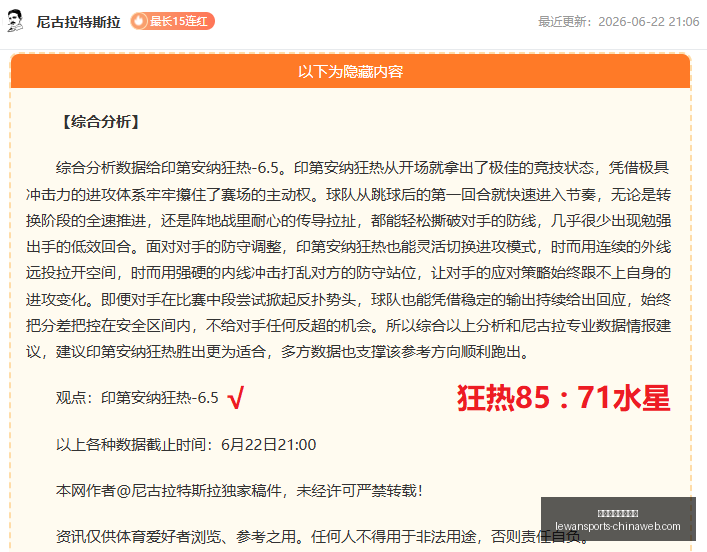
Task: Select the copyright line 未经许可严禁转载
Action: pos(239,491)
